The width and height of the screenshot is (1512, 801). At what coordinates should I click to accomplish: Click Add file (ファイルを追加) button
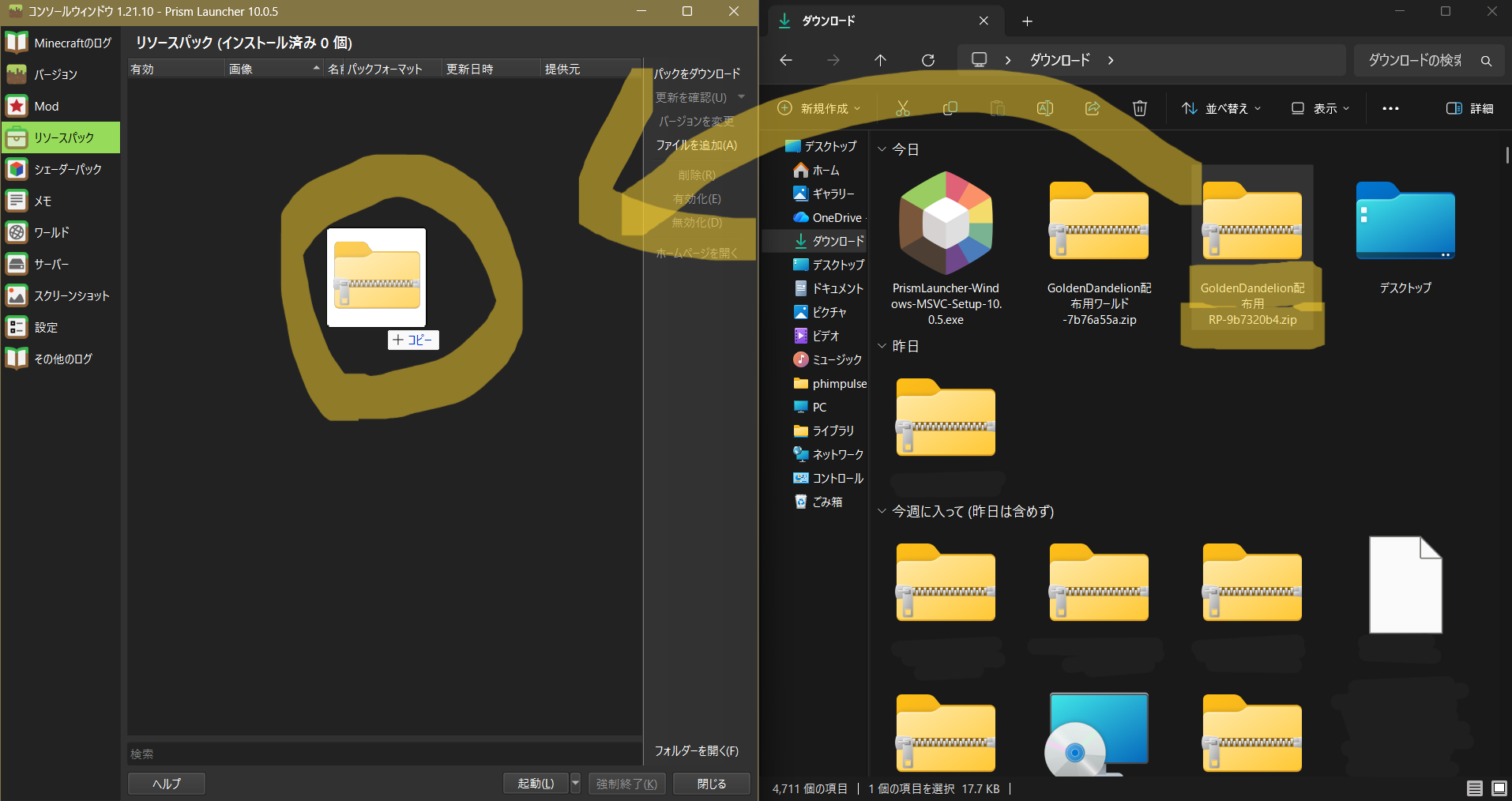[696, 145]
